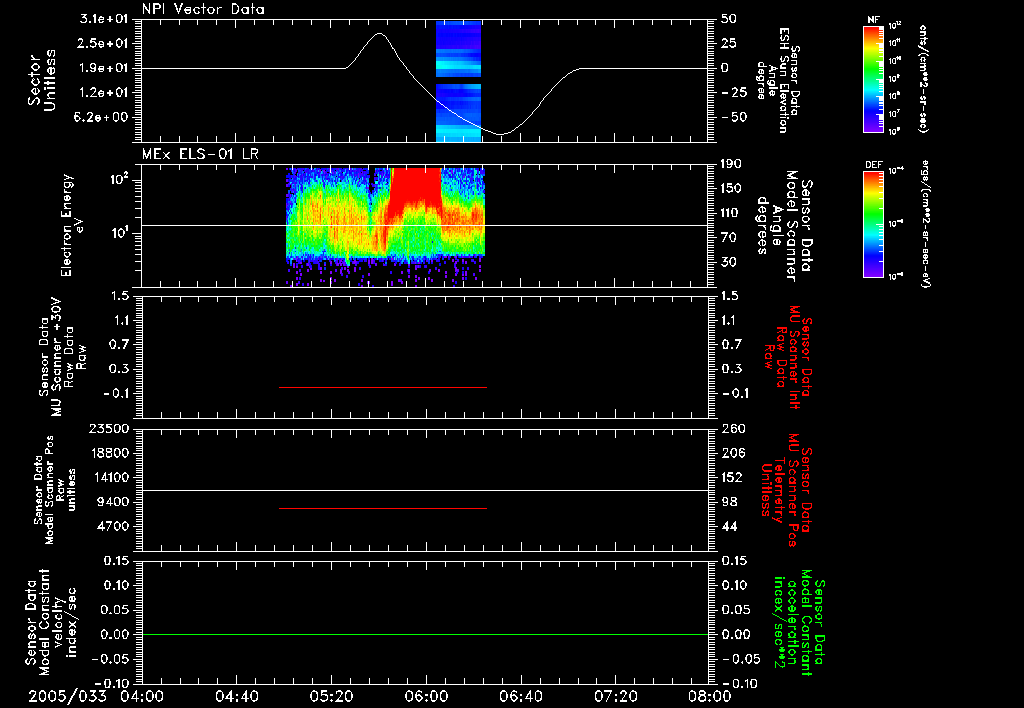The width and height of the screenshot is (1024, 708).
Task: Click the '1.9e+01' sector axis value
Action: click(x=104, y=68)
